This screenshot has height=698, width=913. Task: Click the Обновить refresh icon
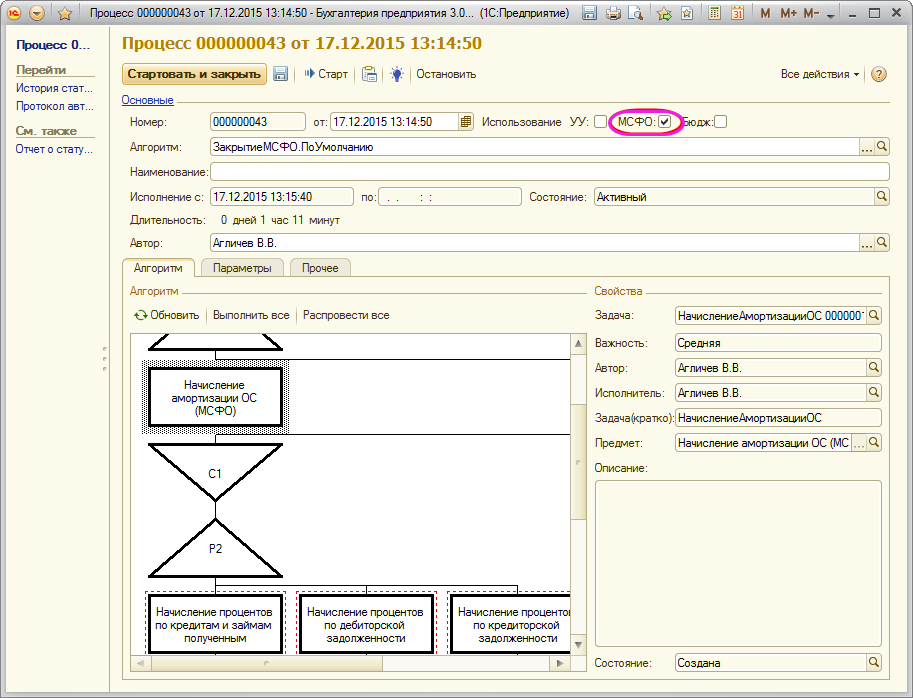(141, 315)
